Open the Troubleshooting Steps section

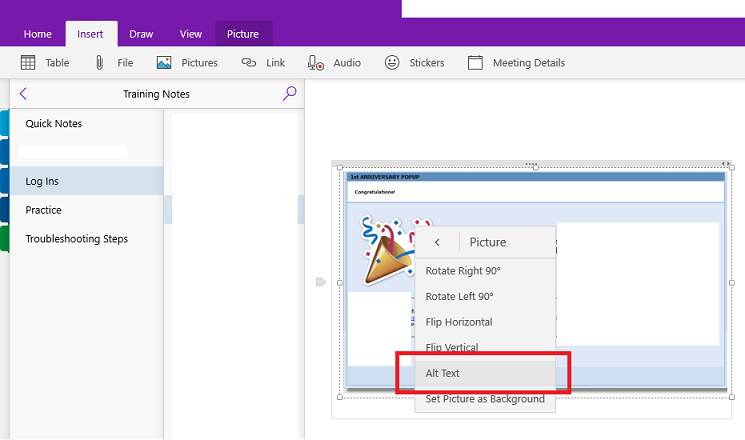tap(86, 239)
